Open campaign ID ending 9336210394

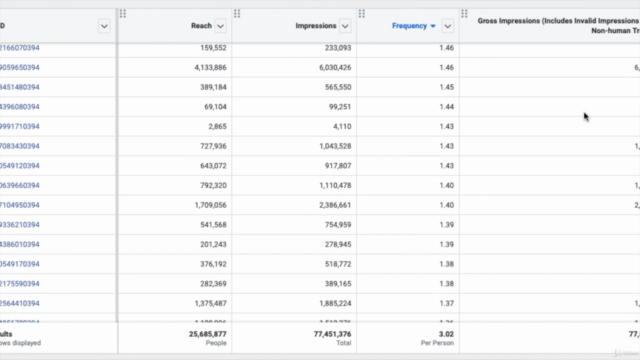[x=20, y=224]
